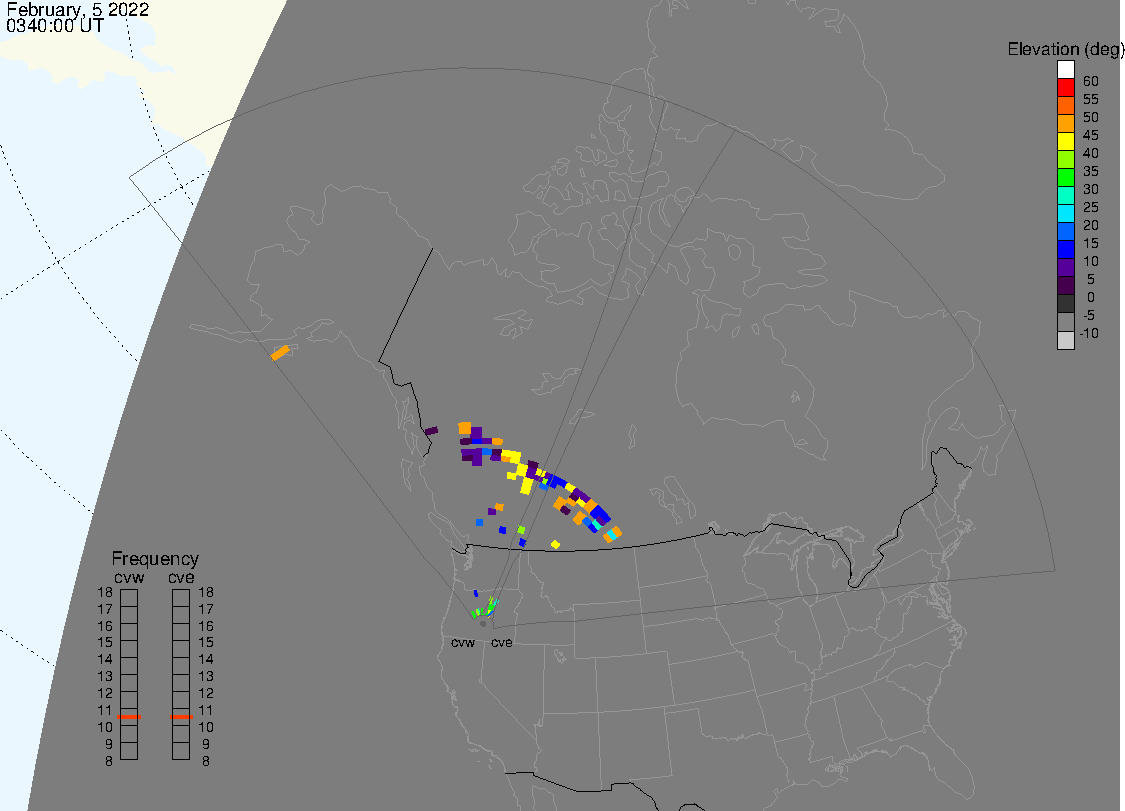The height and width of the screenshot is (811, 1125).
Task: Select the cyan swatch between 25 and 20
Action: click(1065, 213)
